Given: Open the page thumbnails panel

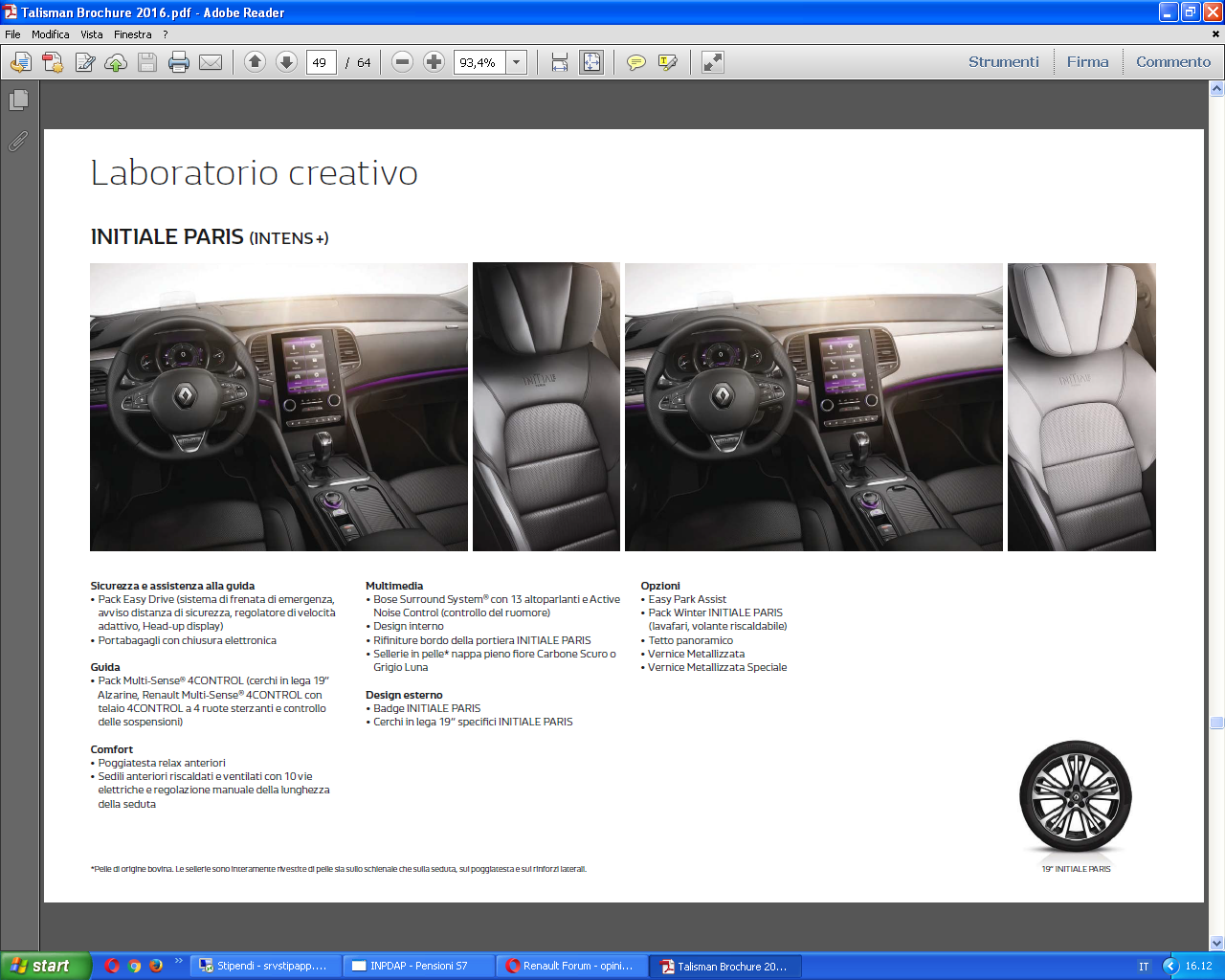Looking at the screenshot, I should 18,100.
